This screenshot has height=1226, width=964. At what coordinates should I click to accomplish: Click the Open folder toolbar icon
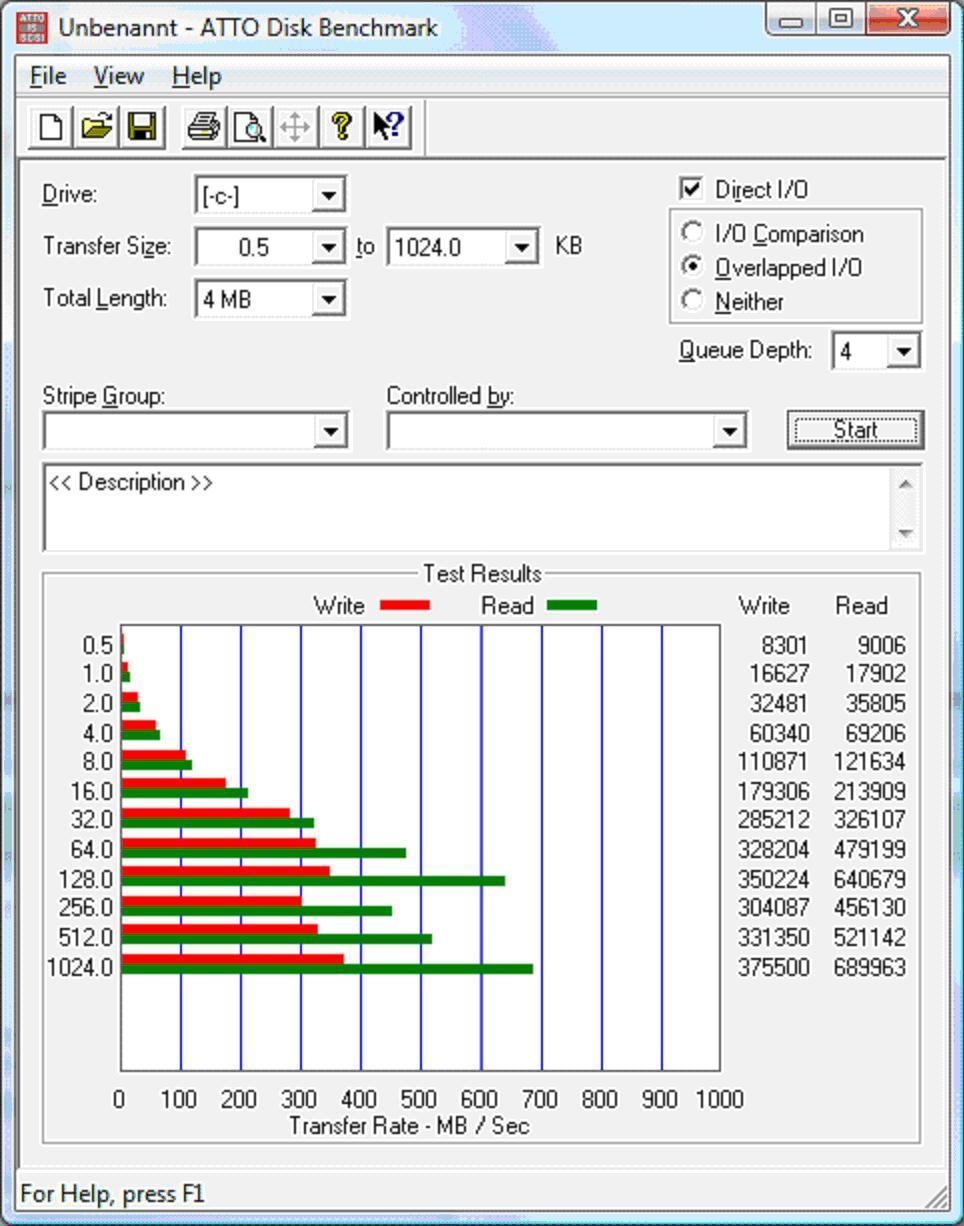pos(97,127)
